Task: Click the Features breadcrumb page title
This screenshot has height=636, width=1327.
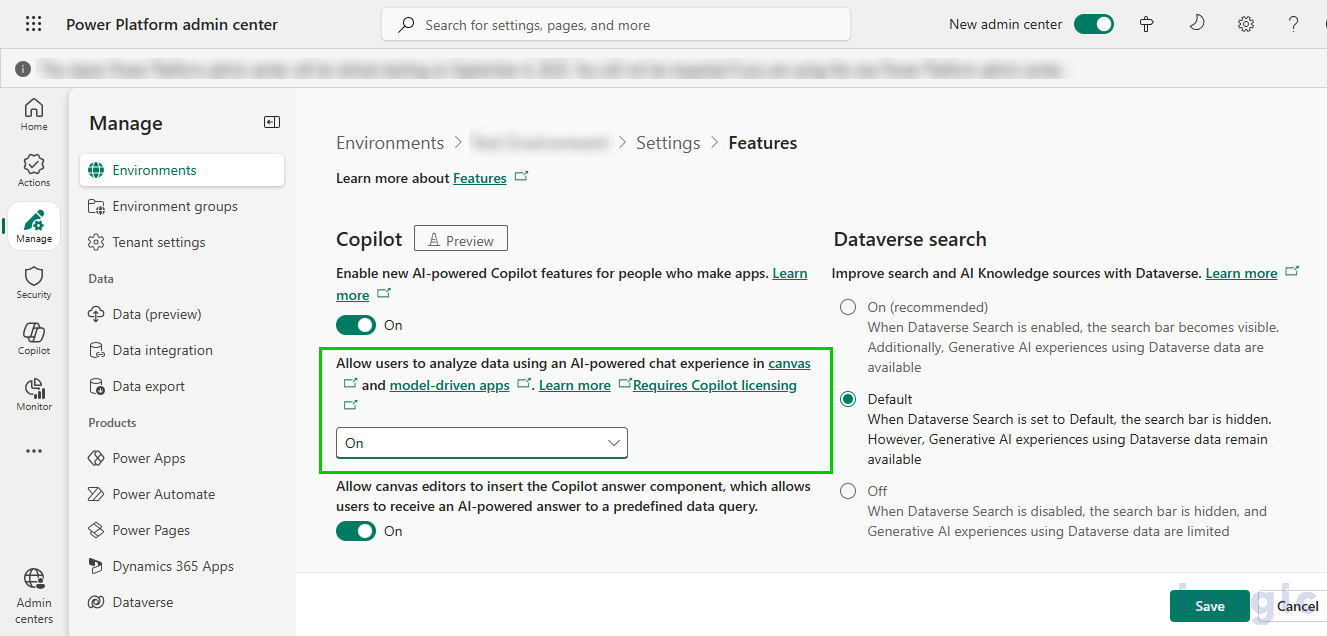Action: 763,143
